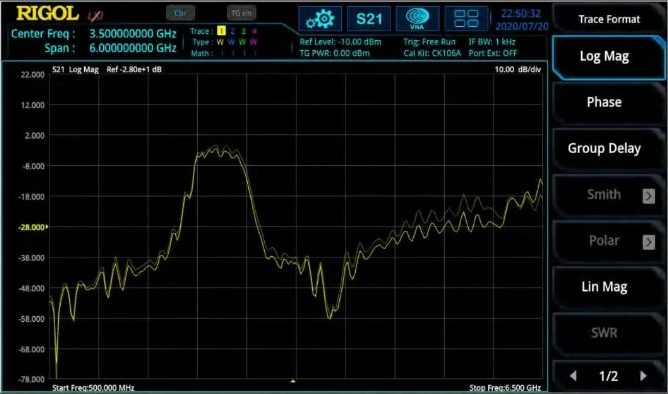The image size is (668, 394).
Task: Toggle the Cor correction indicator
Action: [x=180, y=13]
